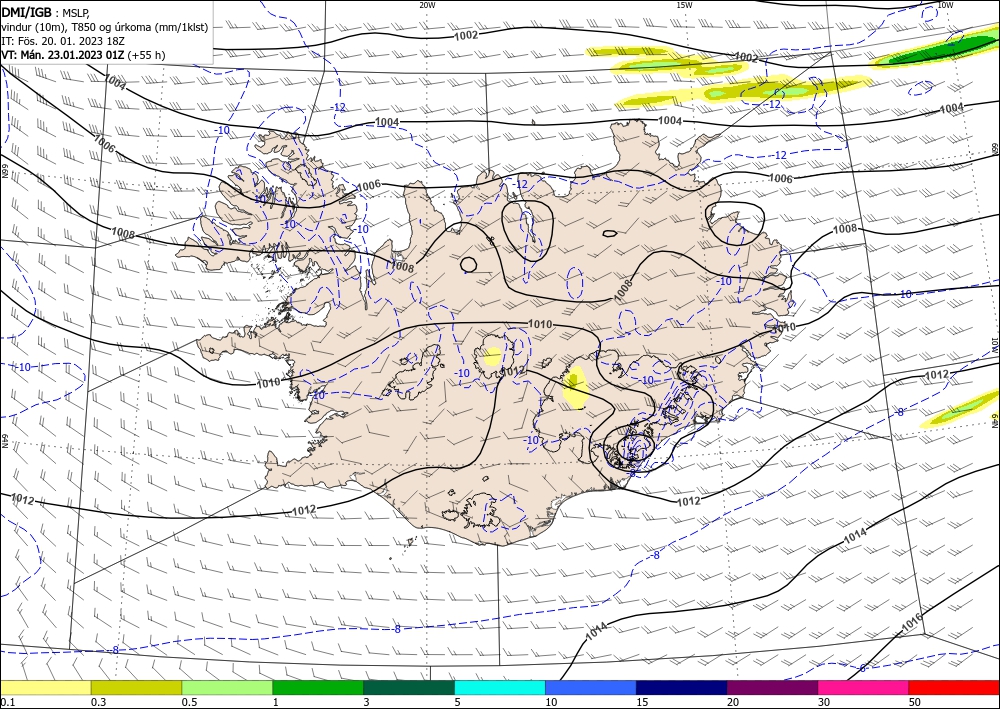Click the dark green precipitation band in top-right corner
The height and width of the screenshot is (709, 1000).
point(944,51)
